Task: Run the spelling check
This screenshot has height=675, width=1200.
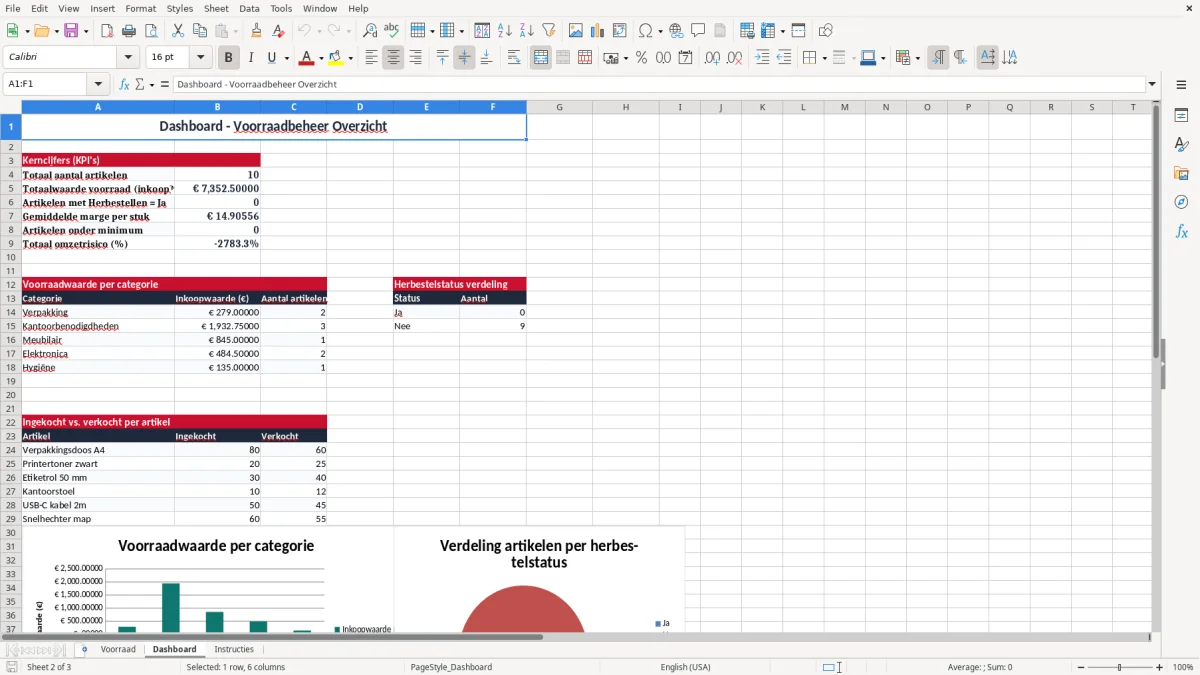Action: pos(392,31)
